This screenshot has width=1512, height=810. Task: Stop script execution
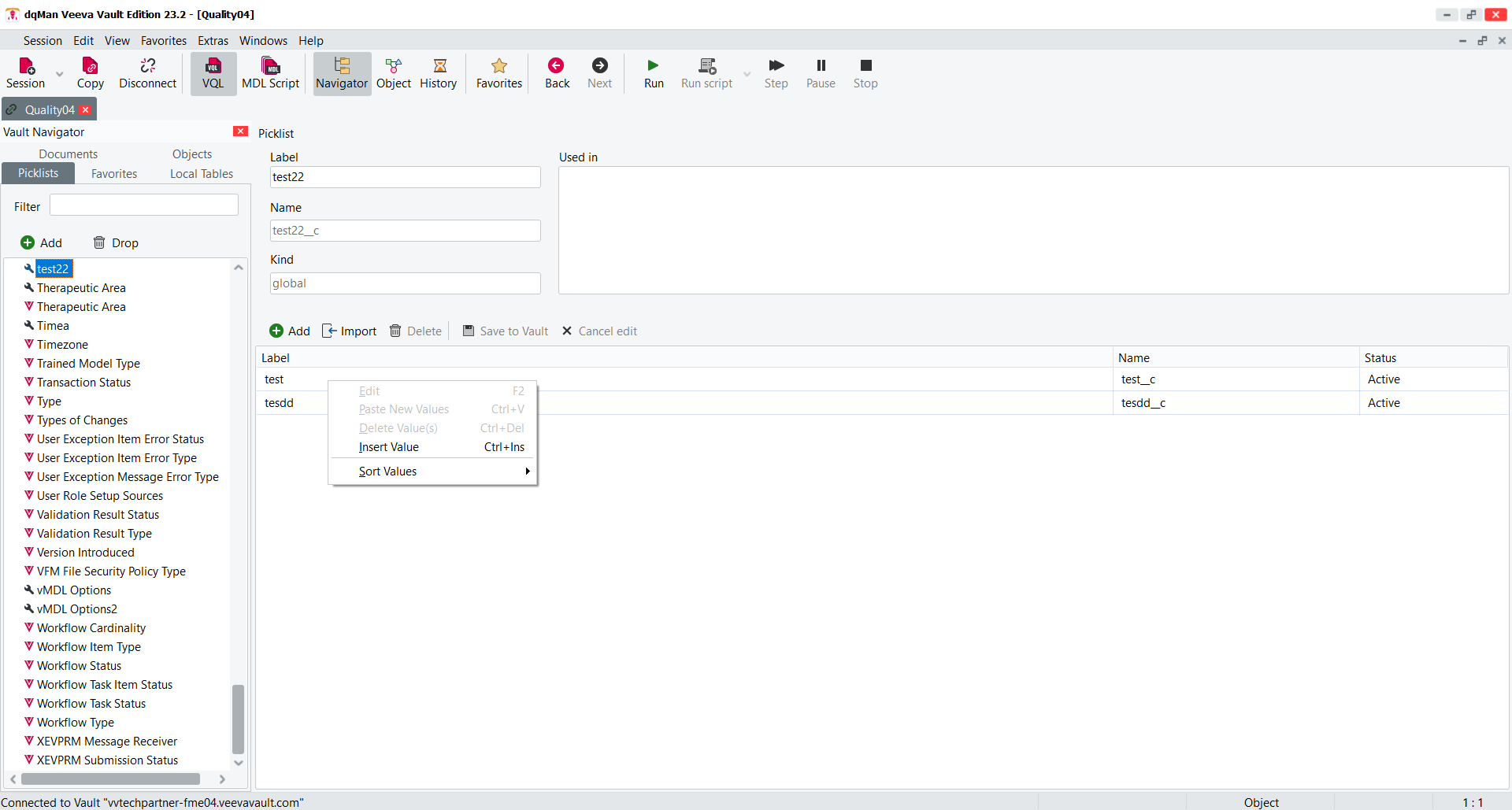click(x=865, y=73)
